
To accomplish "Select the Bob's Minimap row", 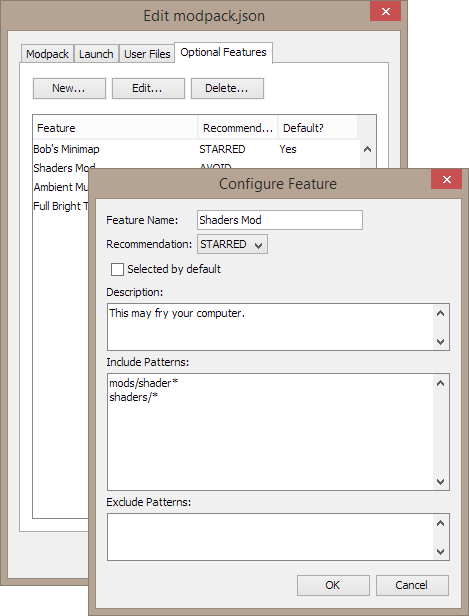I will click(x=196, y=149).
